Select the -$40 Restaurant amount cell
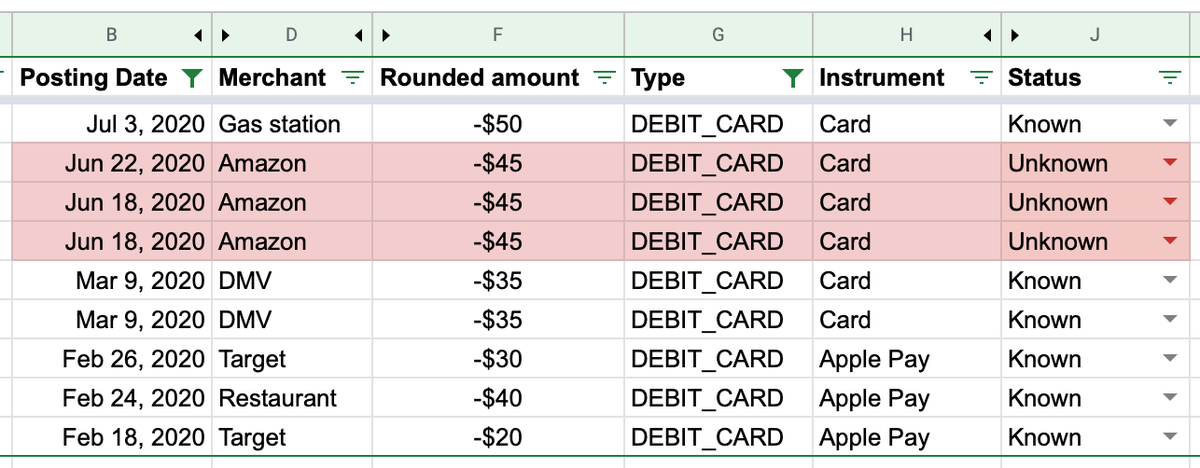This screenshot has width=1200, height=468. tap(498, 398)
